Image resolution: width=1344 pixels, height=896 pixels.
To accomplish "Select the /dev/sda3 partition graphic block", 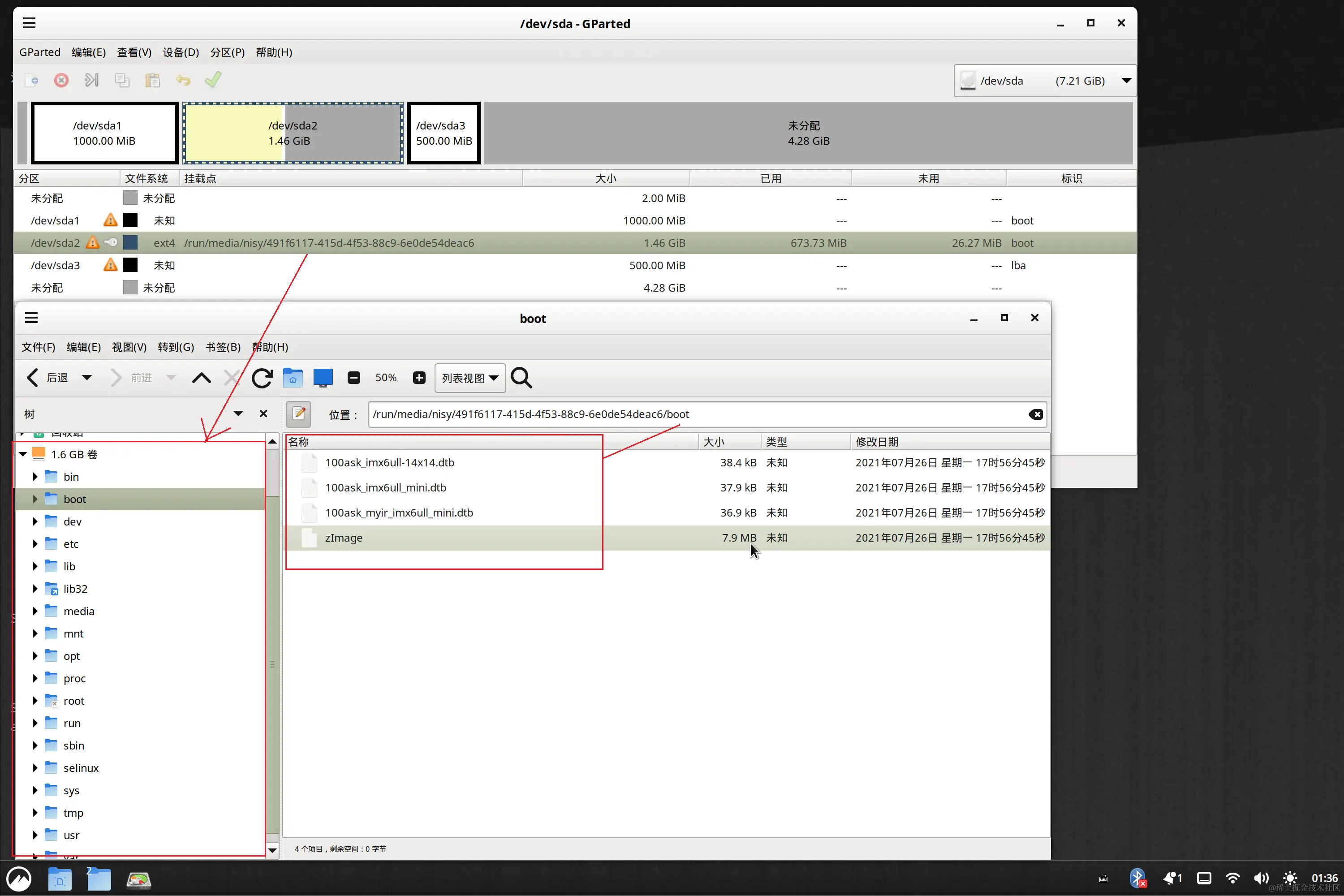I will point(444,133).
